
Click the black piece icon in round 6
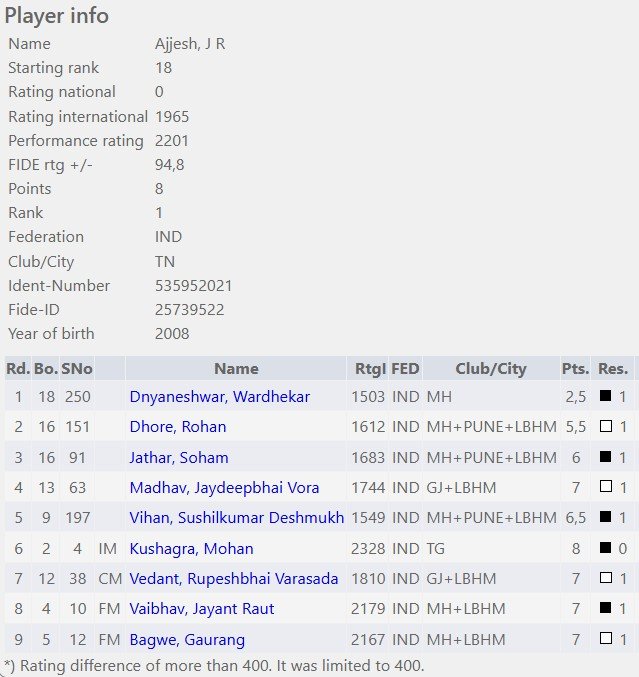tap(605, 547)
